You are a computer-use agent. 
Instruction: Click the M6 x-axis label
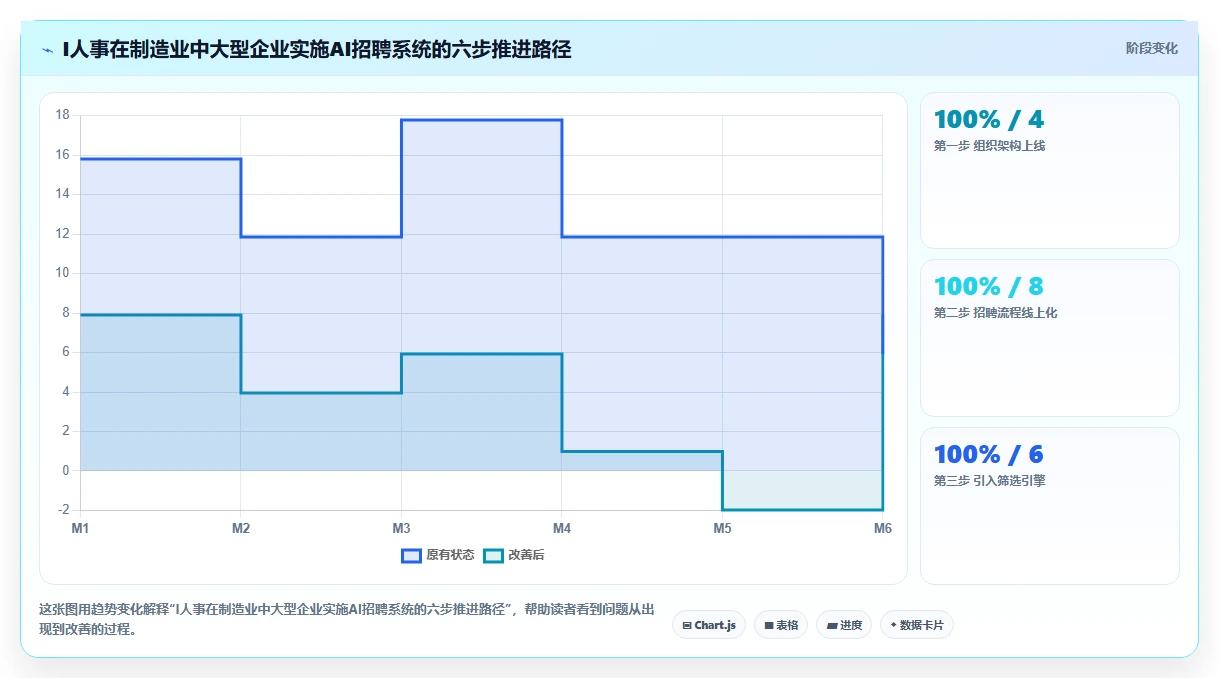[x=882, y=528]
